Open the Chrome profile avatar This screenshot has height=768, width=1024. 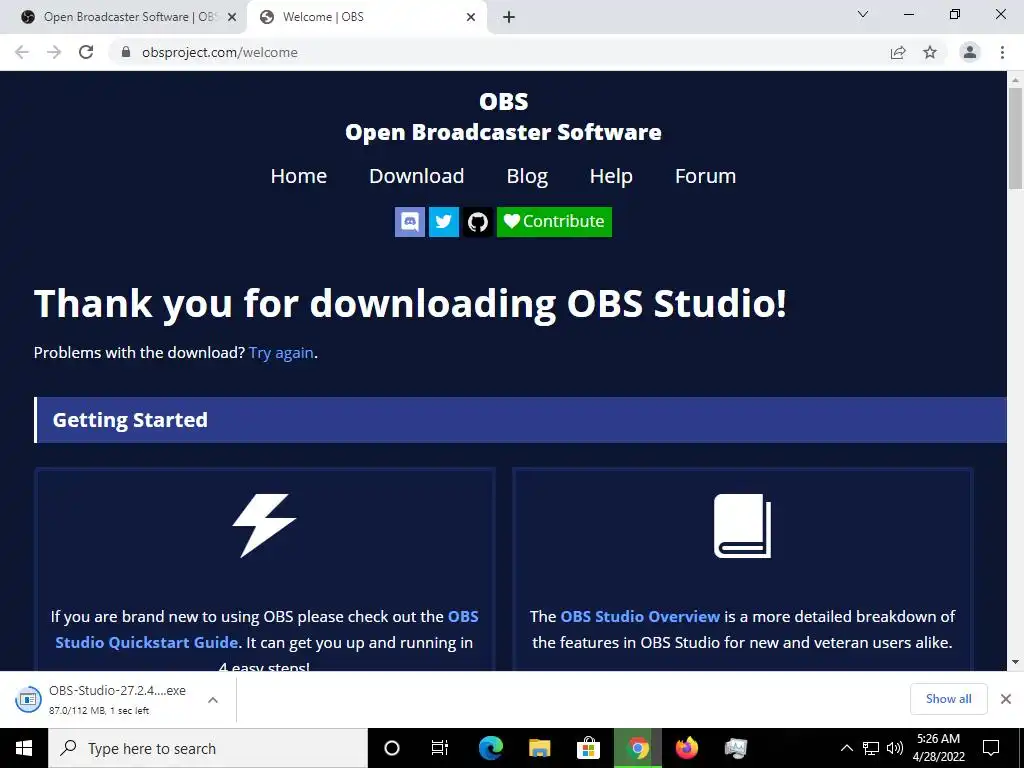pos(970,52)
